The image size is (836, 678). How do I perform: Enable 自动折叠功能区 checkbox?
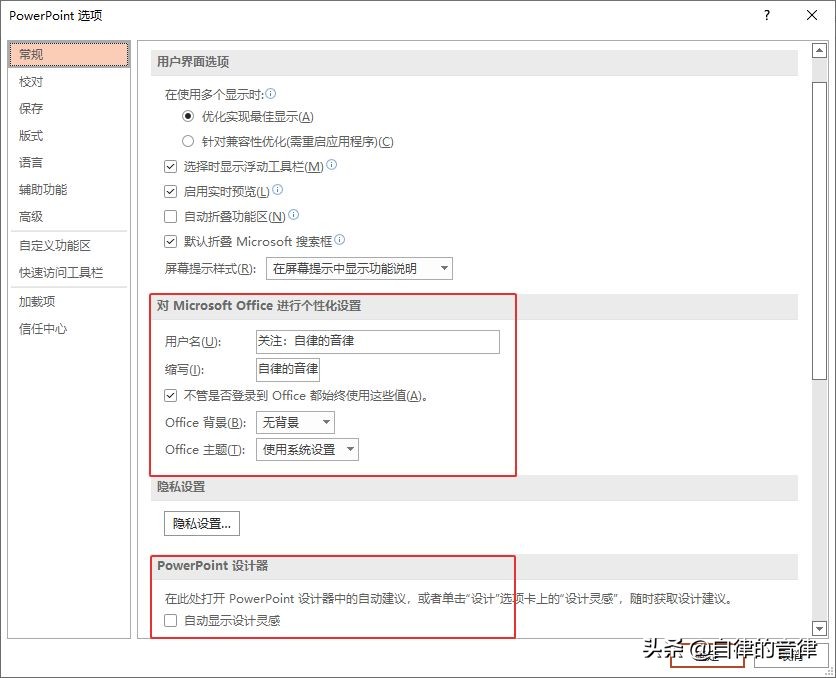[x=170, y=216]
